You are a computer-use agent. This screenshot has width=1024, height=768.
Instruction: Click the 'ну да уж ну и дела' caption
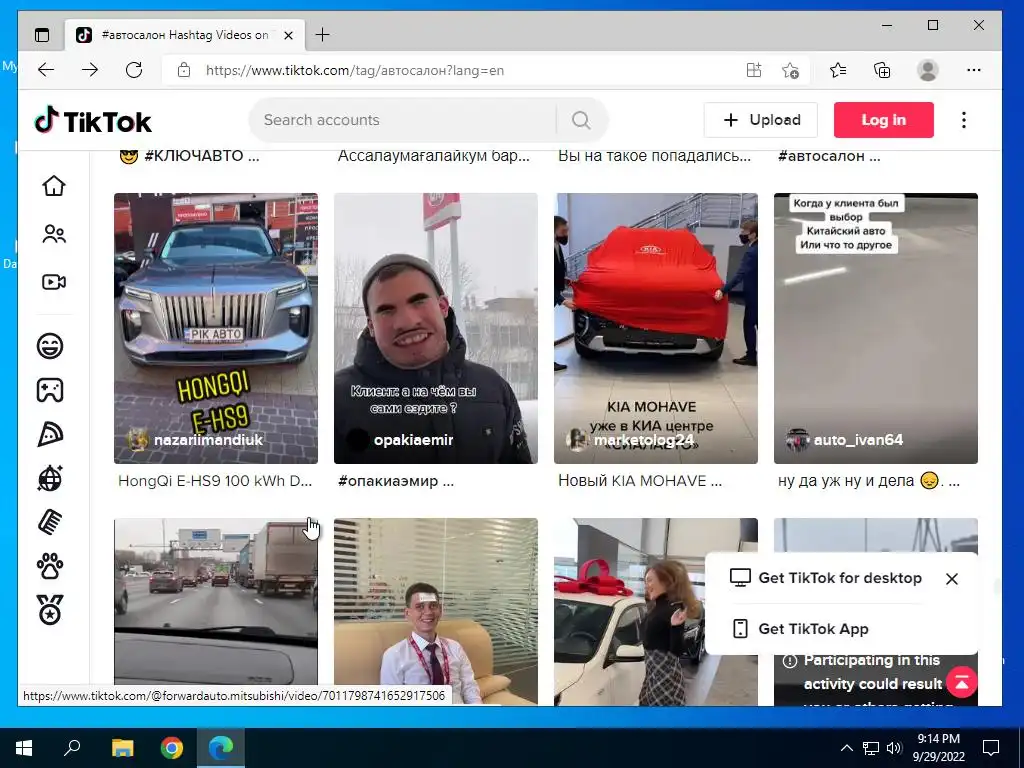point(869,481)
